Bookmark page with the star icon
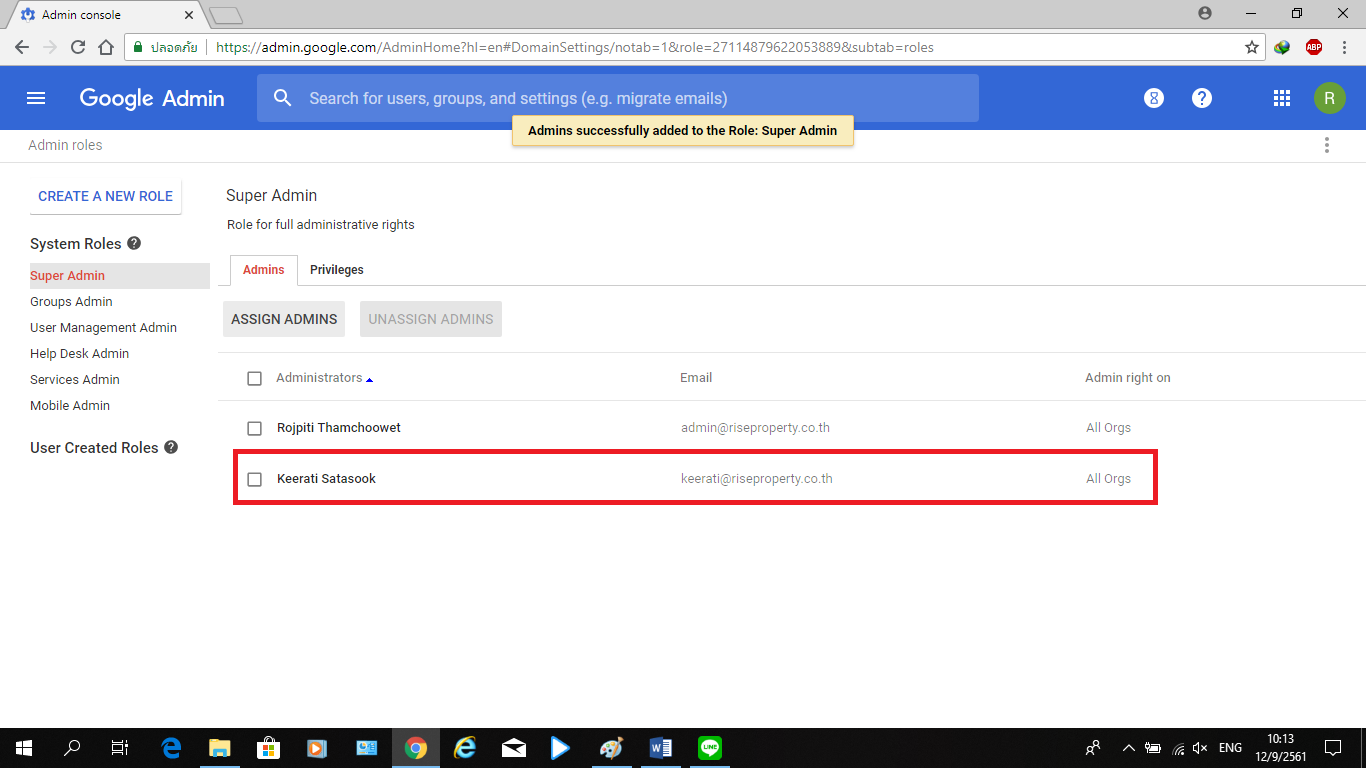This screenshot has width=1366, height=768. point(1251,47)
